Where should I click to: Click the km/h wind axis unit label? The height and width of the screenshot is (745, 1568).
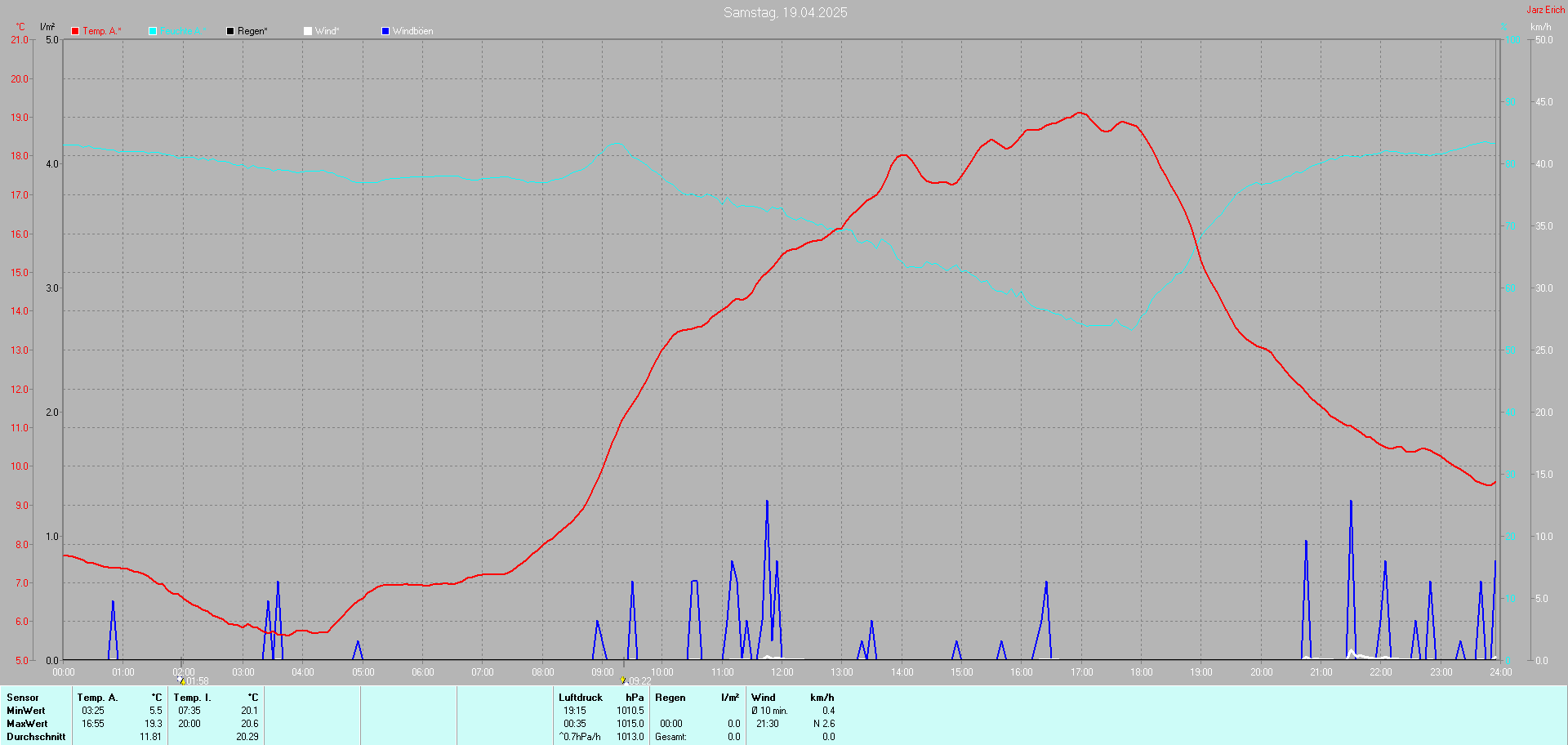coord(1540,27)
